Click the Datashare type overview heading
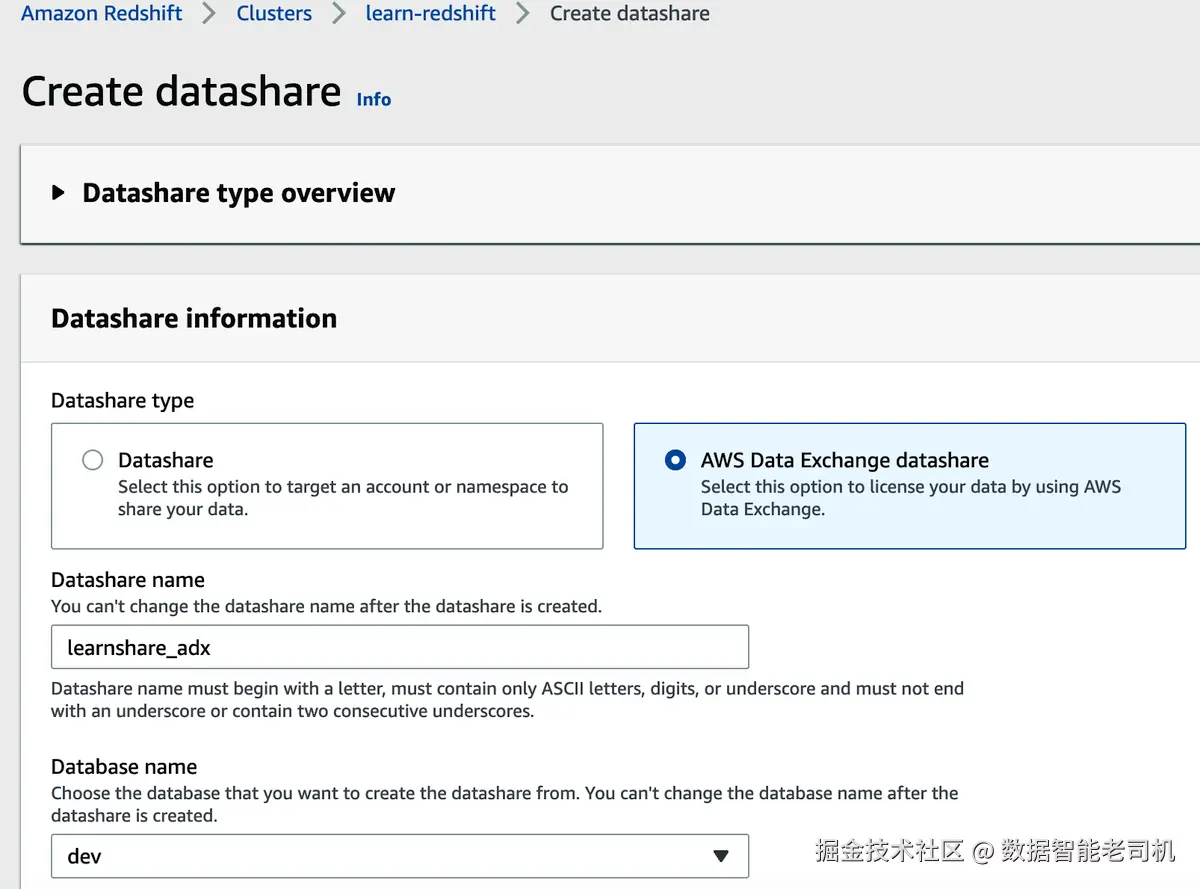 point(239,193)
